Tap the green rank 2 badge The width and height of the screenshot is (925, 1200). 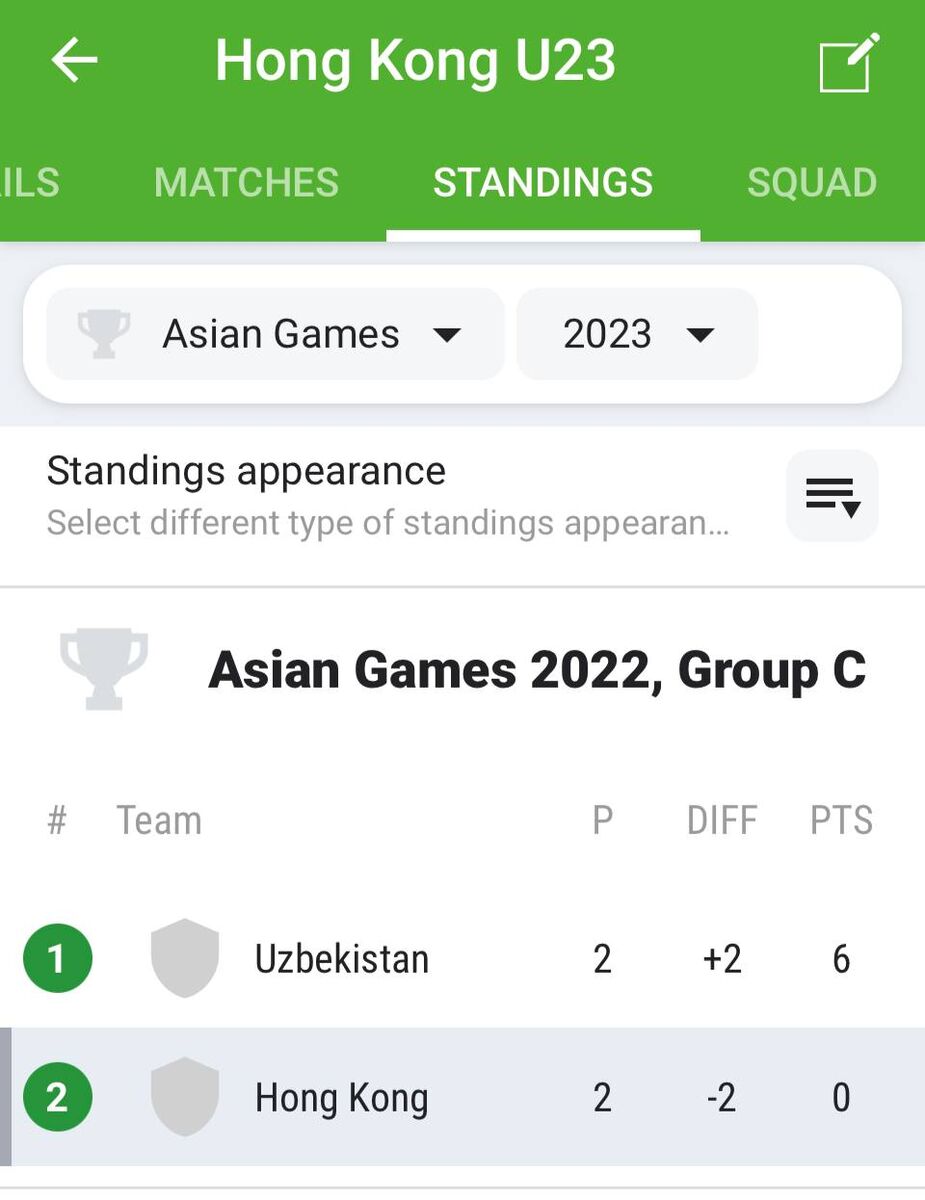coord(57,1097)
